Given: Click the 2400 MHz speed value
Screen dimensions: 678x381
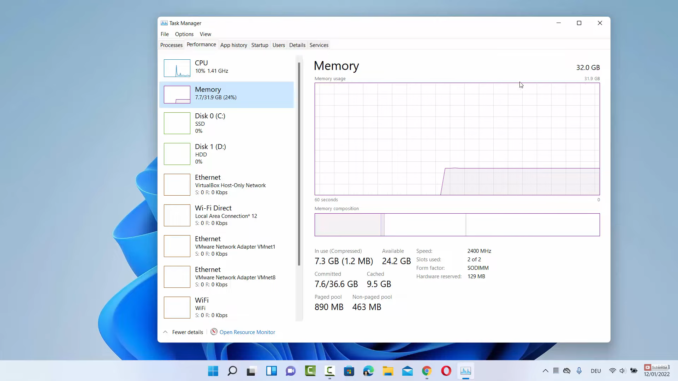Looking at the screenshot, I should 479,251.
